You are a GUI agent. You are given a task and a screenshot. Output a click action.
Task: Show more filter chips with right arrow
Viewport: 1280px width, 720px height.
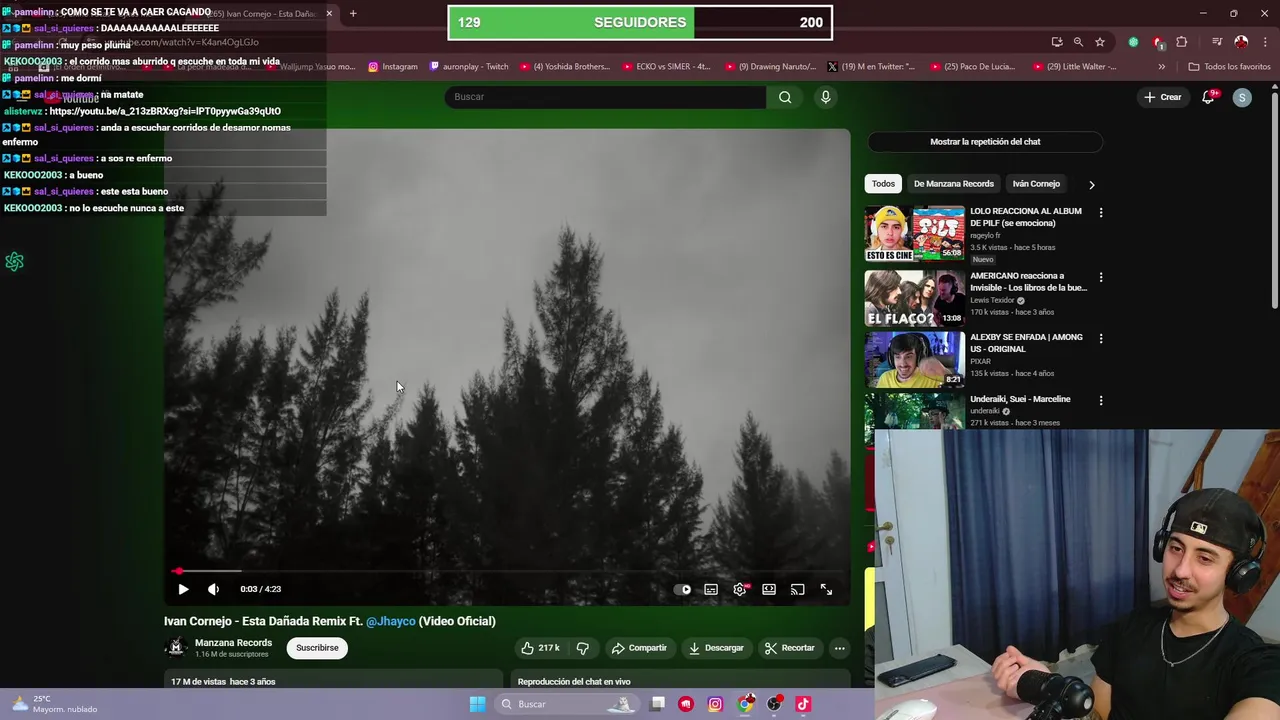pyautogui.click(x=1091, y=184)
